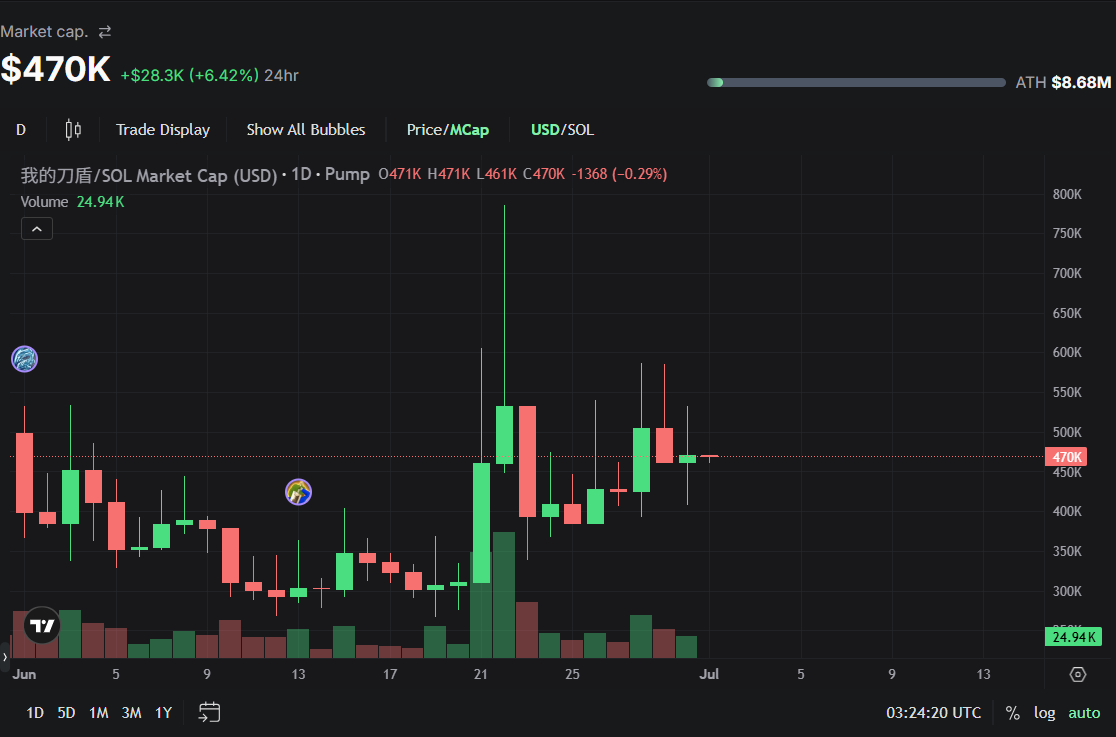Image resolution: width=1116 pixels, height=737 pixels.
Task: Expand the left panel arrow at chart edge
Action: click(x=4, y=657)
